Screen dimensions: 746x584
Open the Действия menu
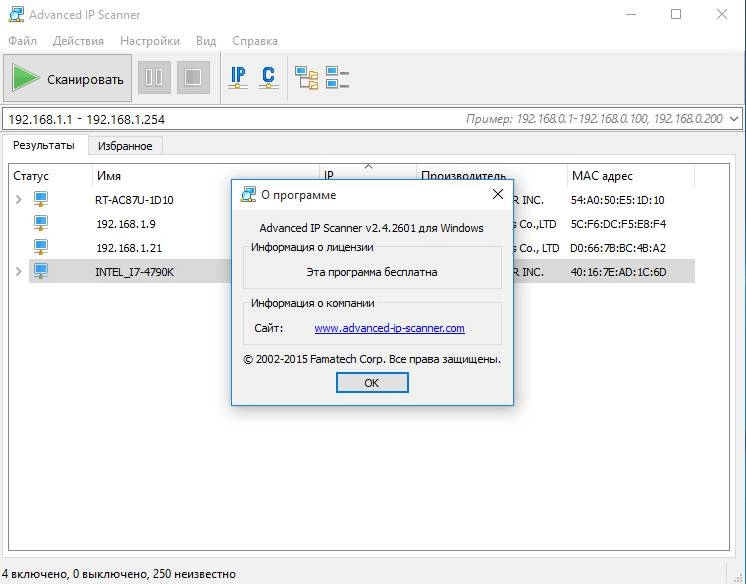(x=78, y=41)
